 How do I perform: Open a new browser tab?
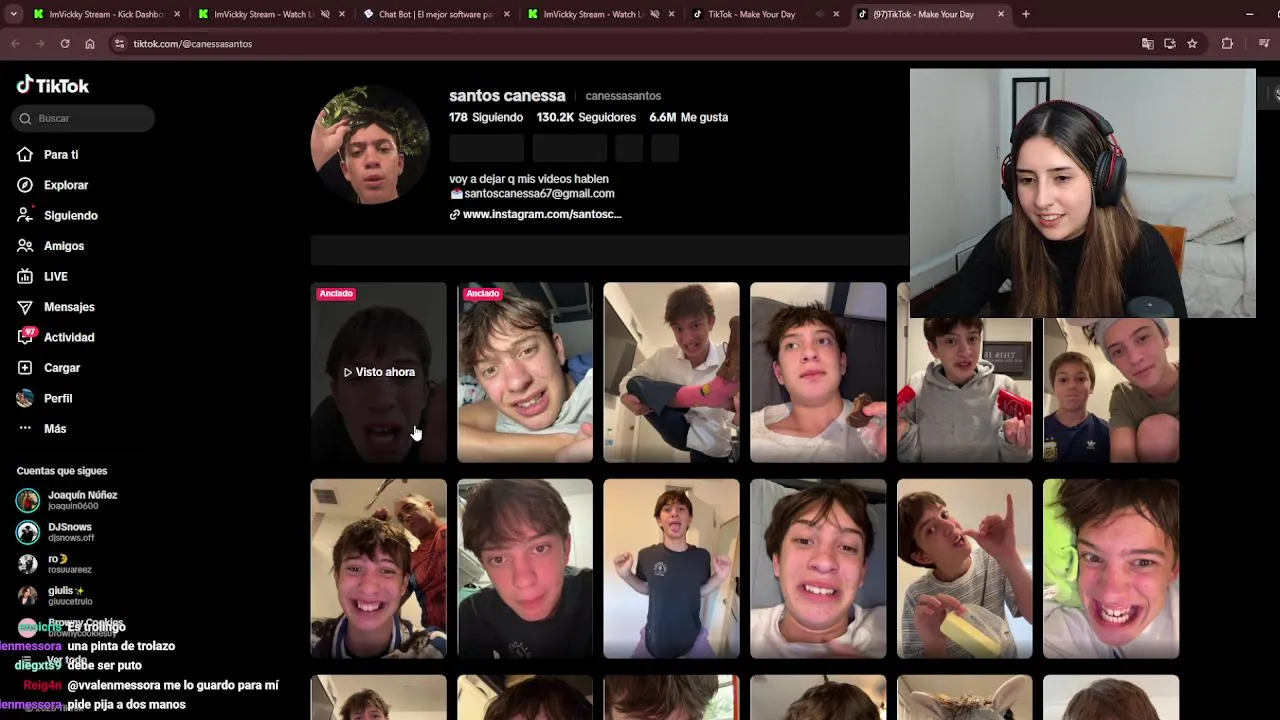coord(1026,14)
